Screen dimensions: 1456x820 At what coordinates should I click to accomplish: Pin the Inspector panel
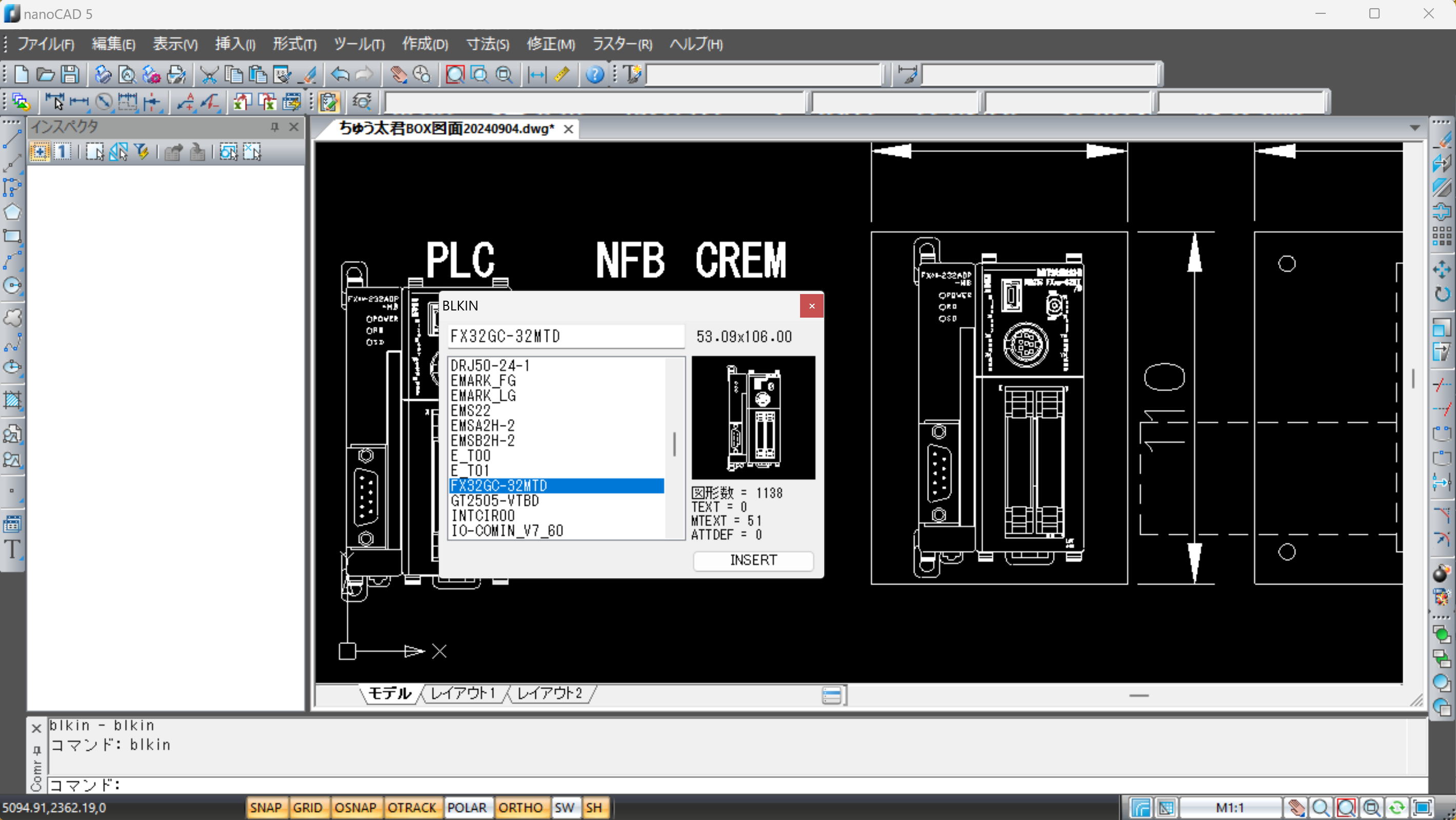pyautogui.click(x=275, y=127)
